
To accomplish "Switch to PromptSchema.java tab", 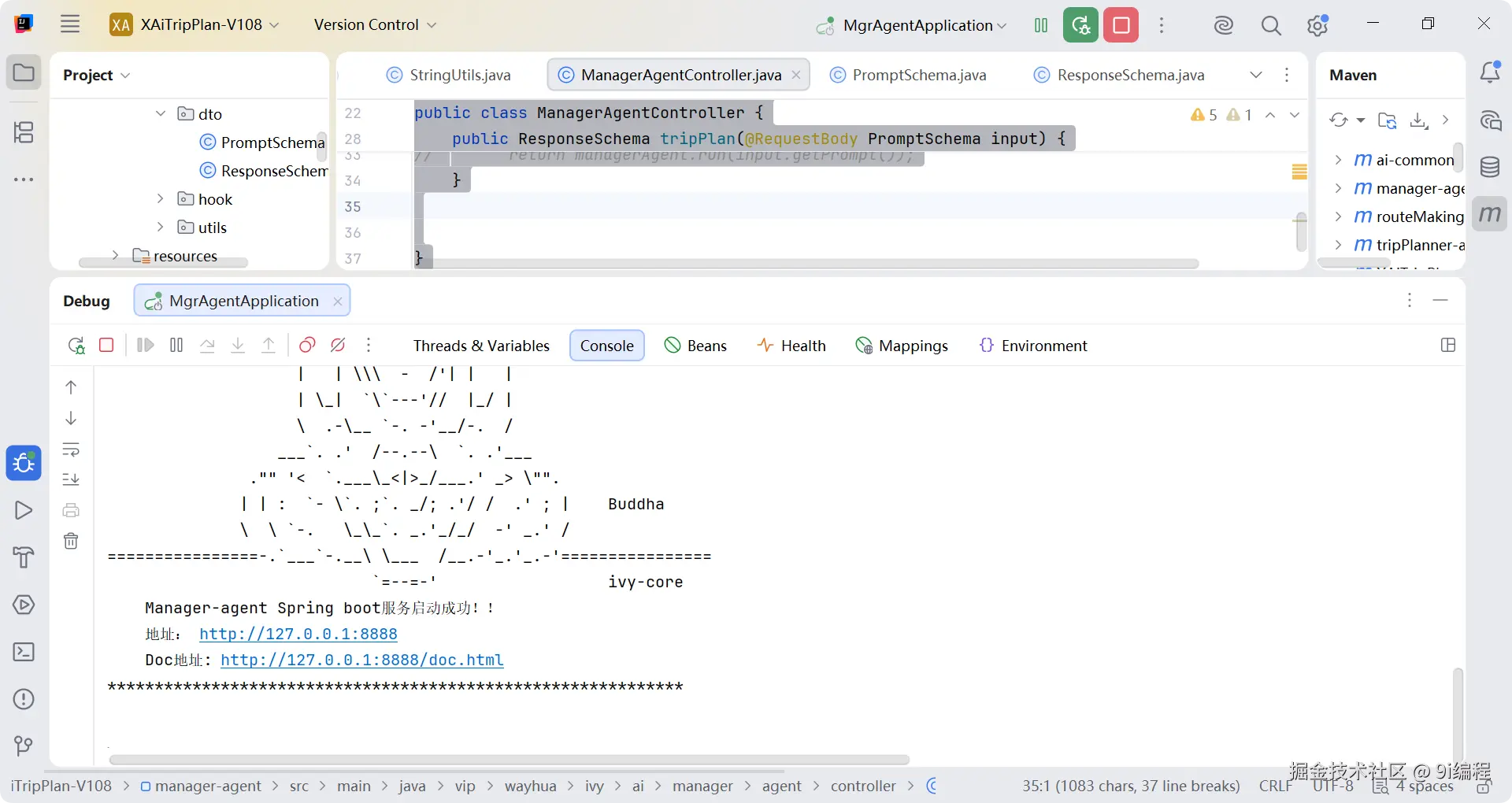I will tap(908, 75).
